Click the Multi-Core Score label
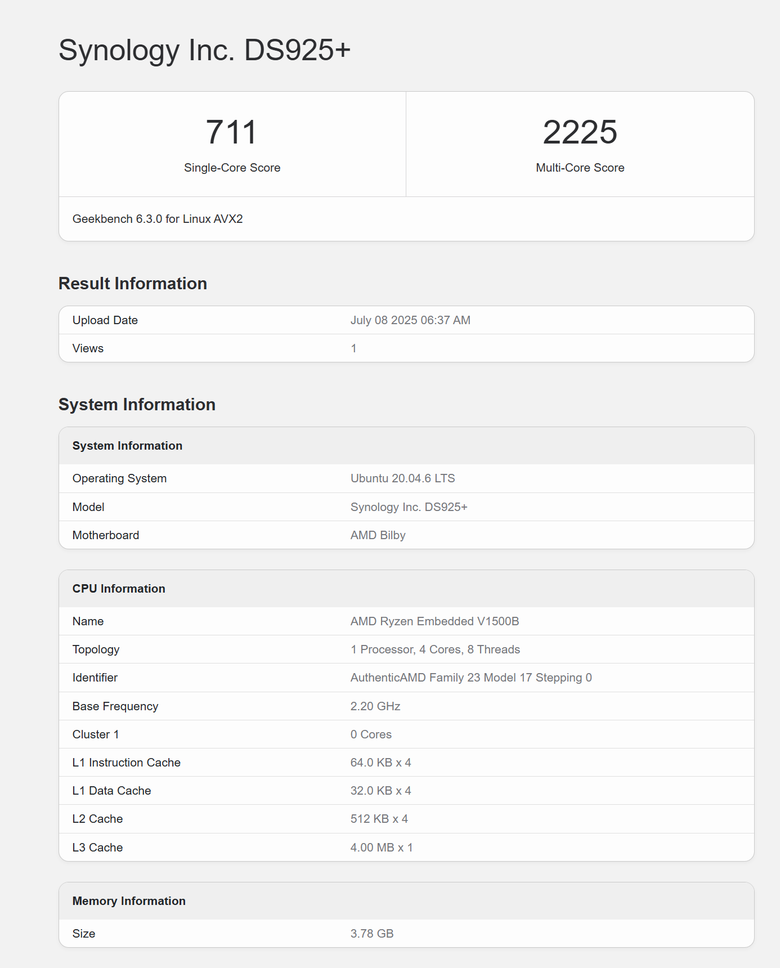 (580, 167)
